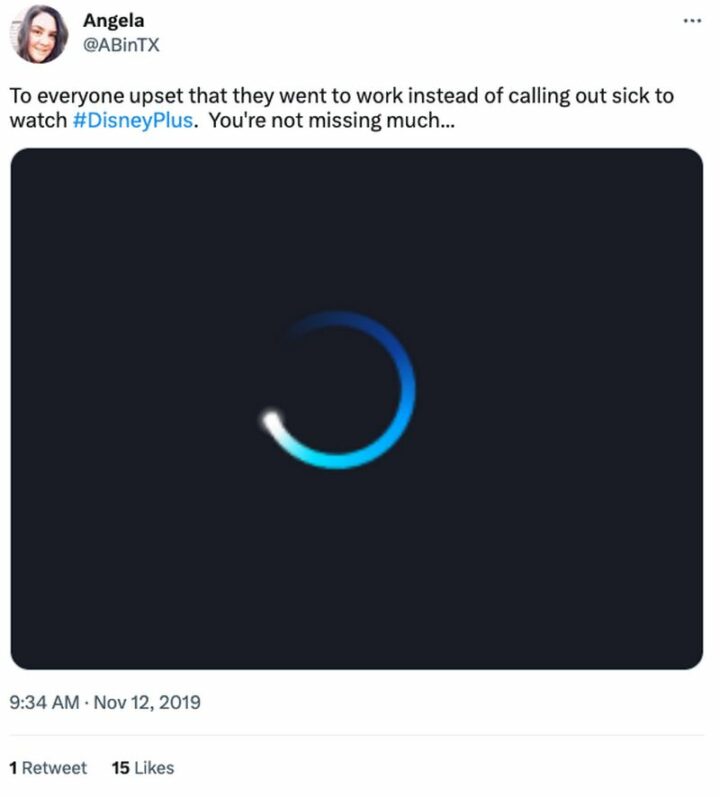This screenshot has height=797, width=720.
Task: View the 1 Retweet list
Action: click(48, 768)
